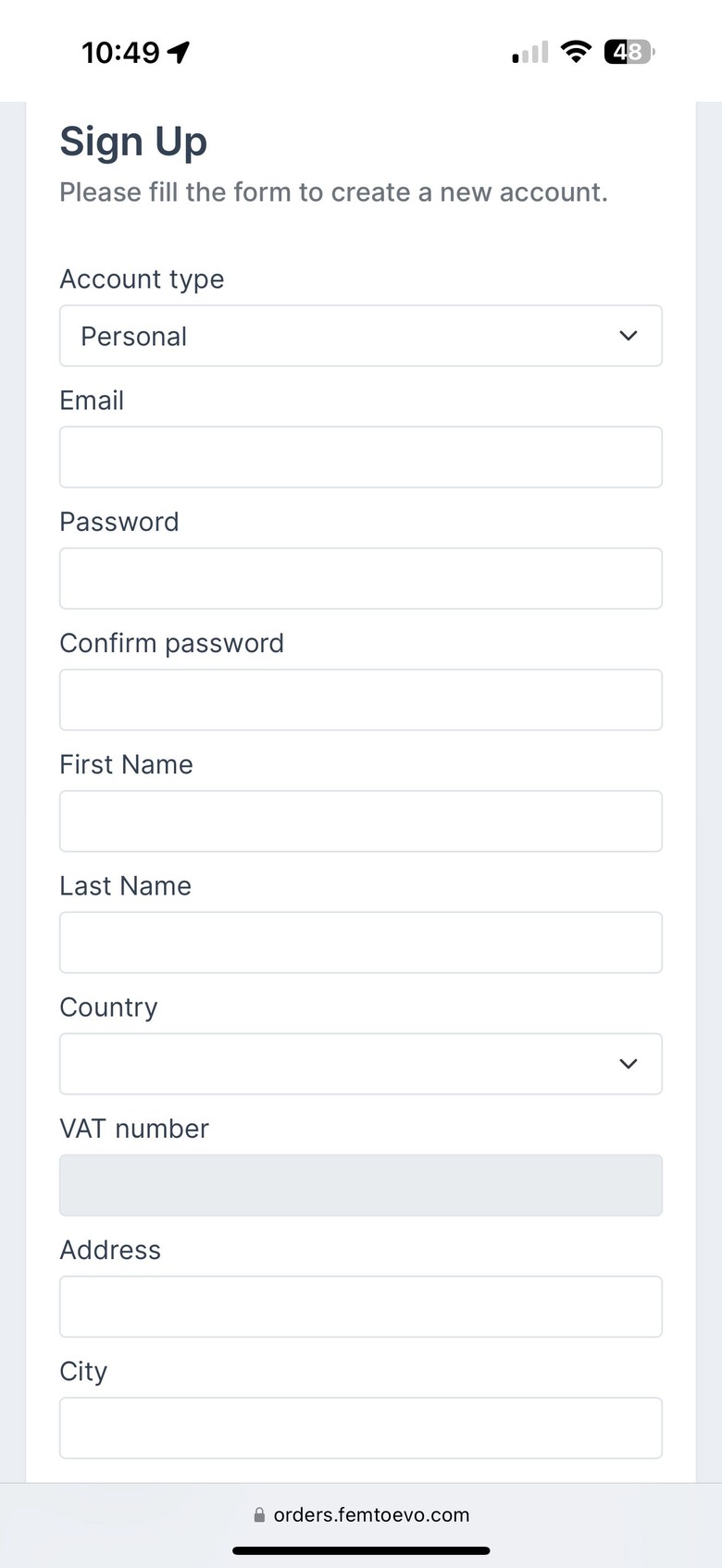Screen dimensions: 722x1568
Task: Select the Last Name text box
Action: tap(361, 943)
